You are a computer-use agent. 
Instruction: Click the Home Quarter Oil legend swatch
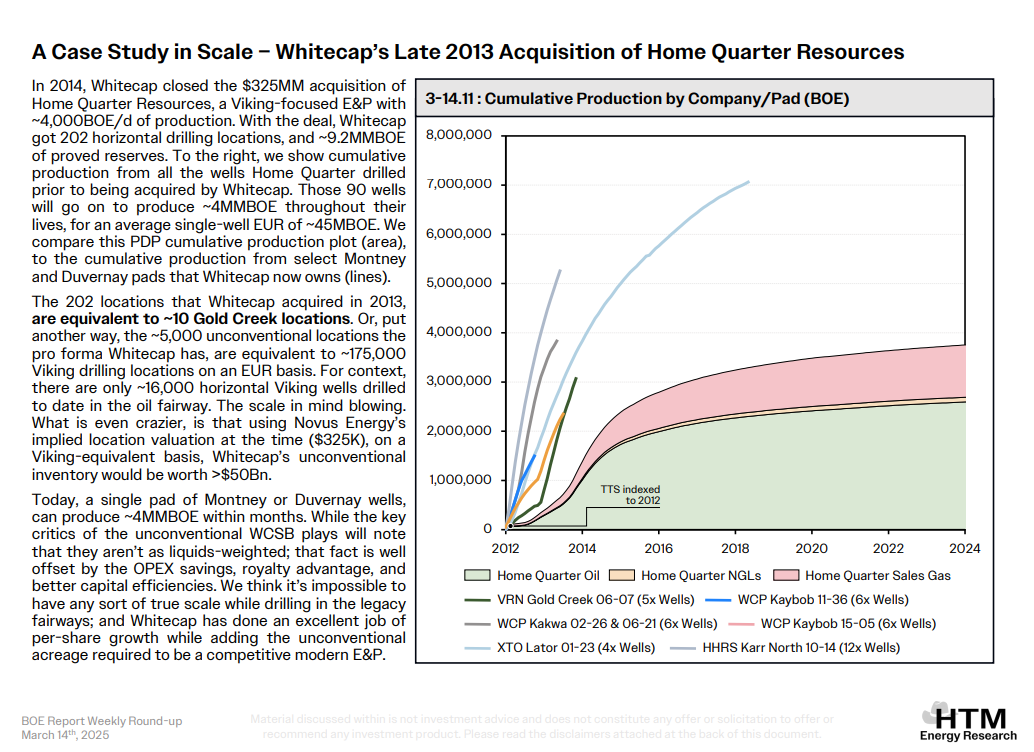(x=477, y=575)
